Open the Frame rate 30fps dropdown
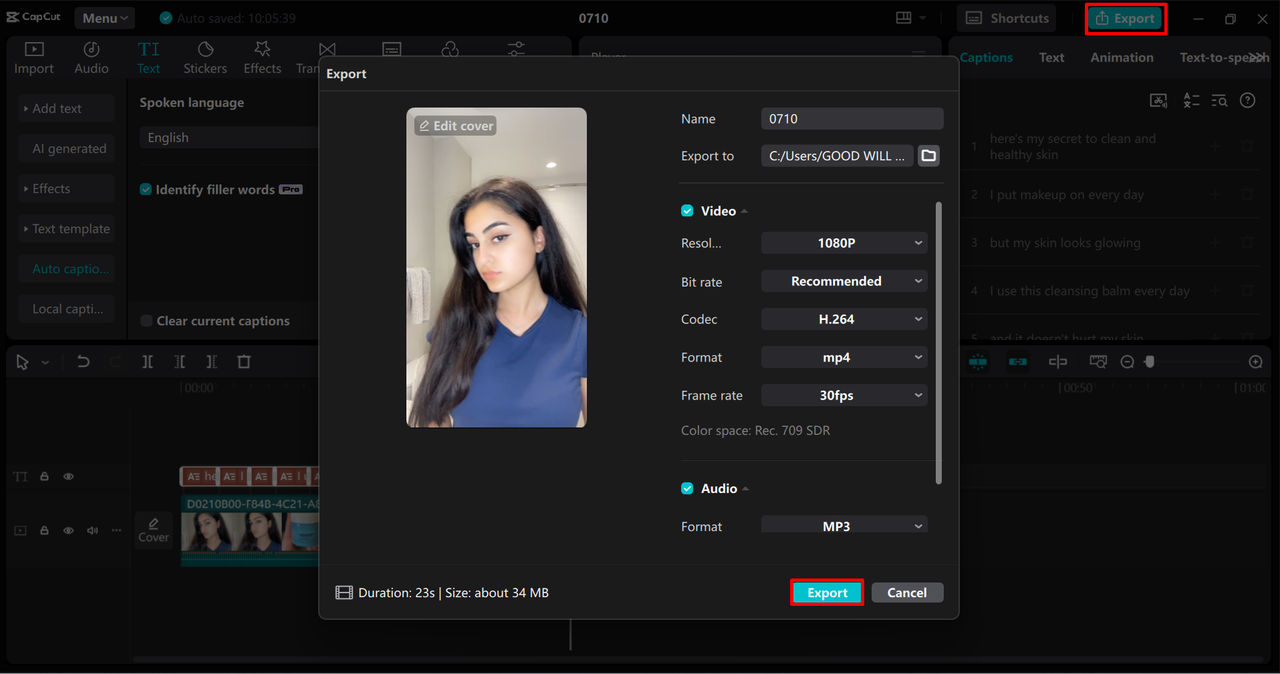Screen dimensions: 1280x674 844,396
